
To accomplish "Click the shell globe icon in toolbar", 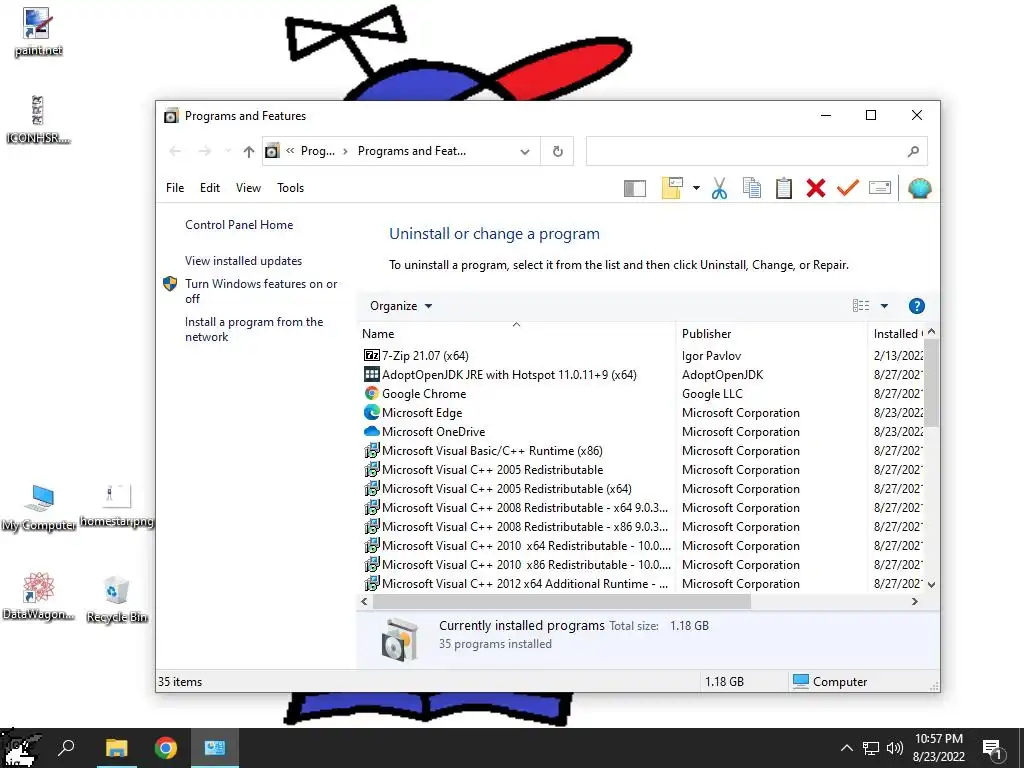I will [x=920, y=189].
